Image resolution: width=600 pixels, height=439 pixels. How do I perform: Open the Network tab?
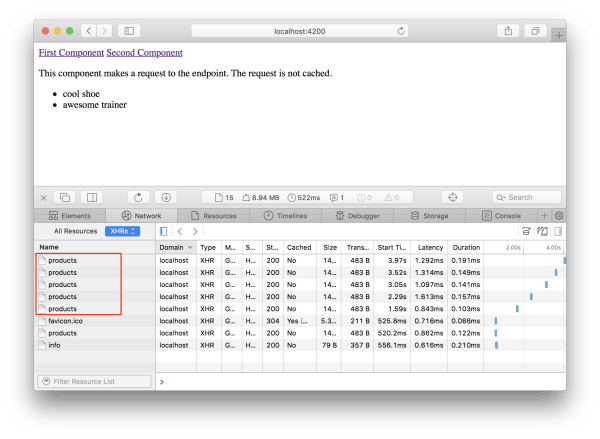[x=141, y=216]
